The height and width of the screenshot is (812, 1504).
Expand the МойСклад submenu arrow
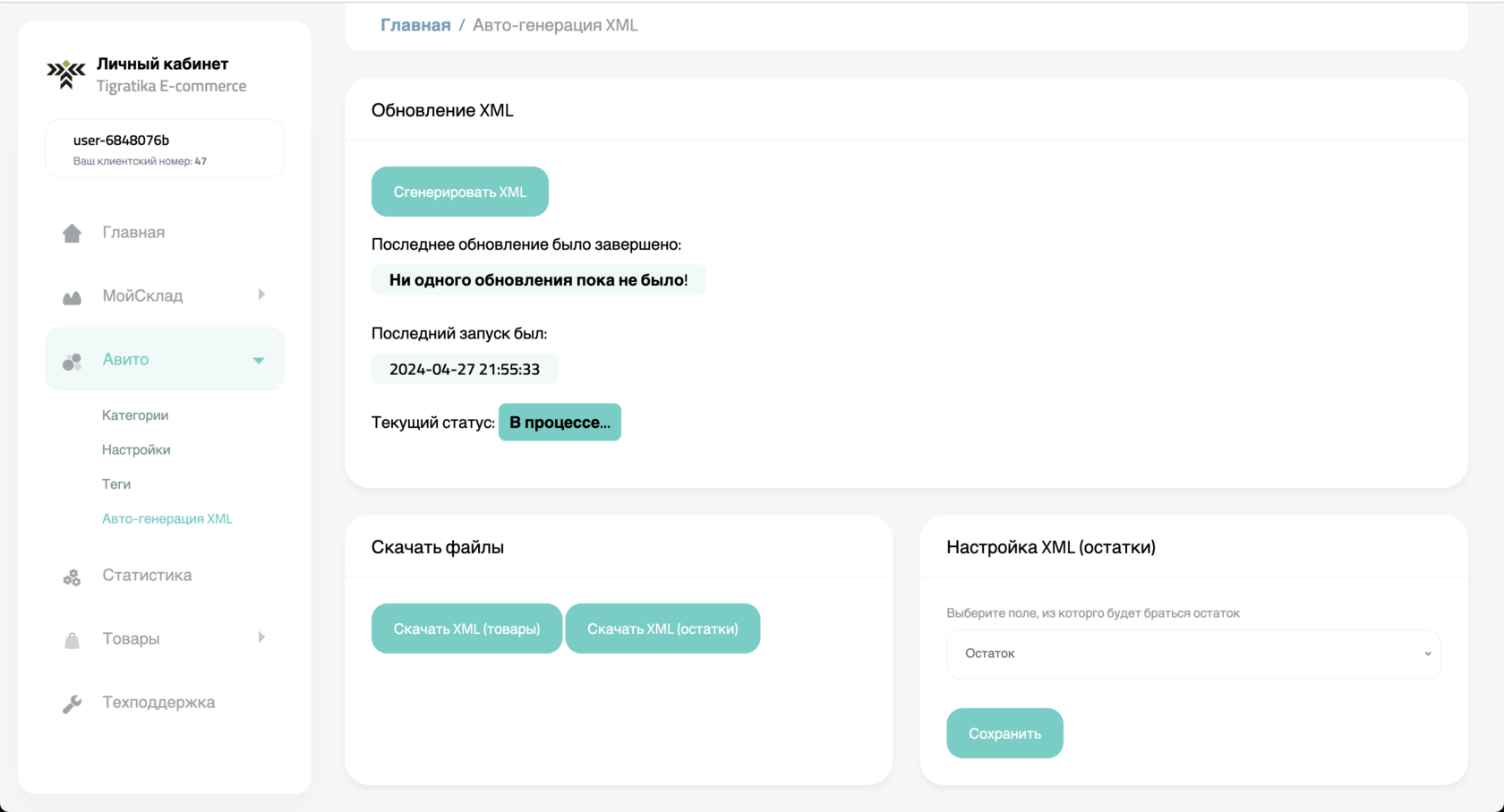pyautogui.click(x=261, y=295)
